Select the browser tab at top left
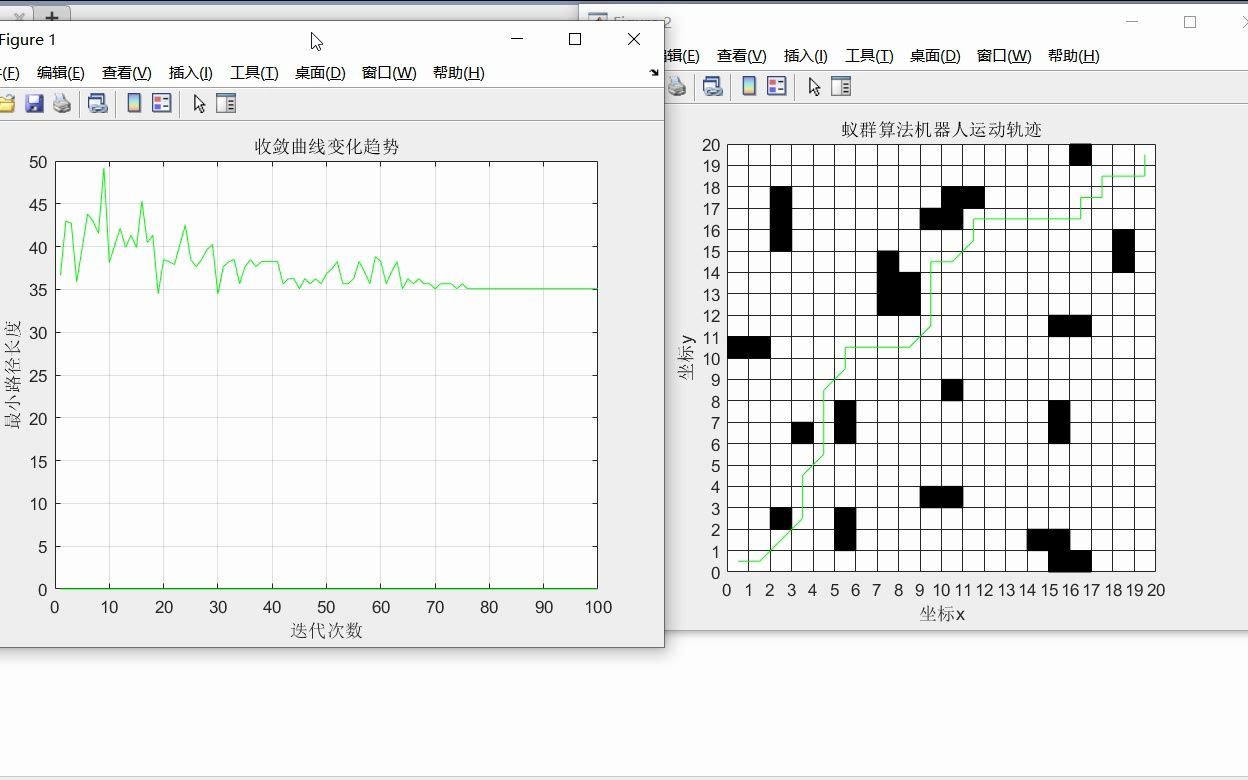 point(14,15)
